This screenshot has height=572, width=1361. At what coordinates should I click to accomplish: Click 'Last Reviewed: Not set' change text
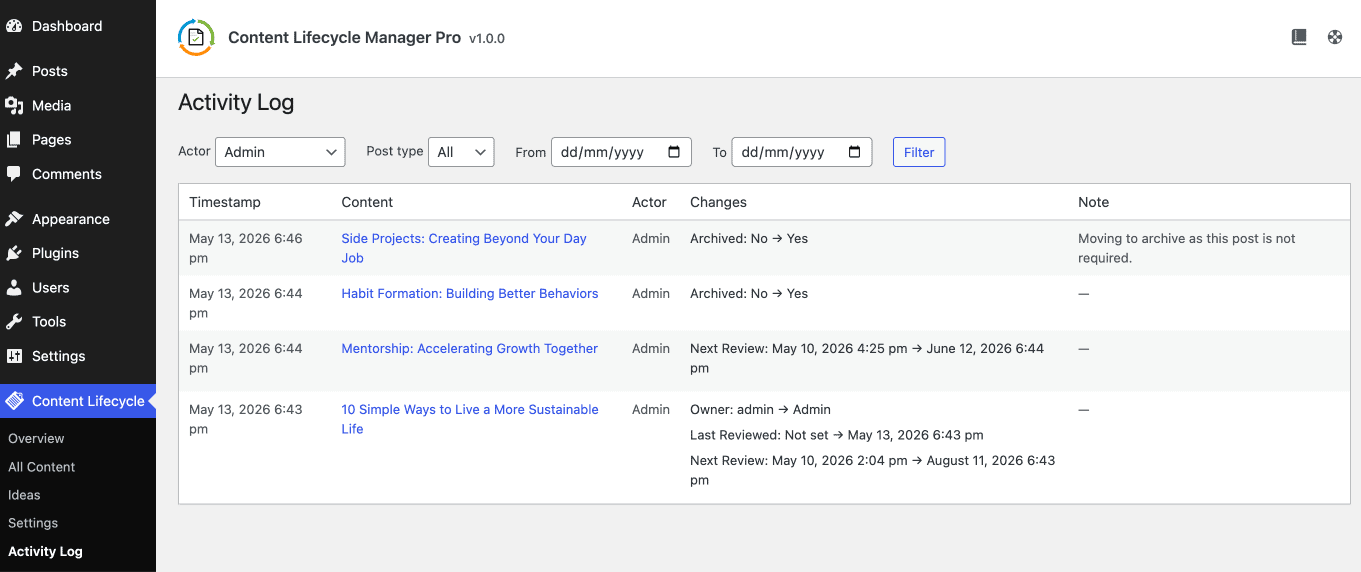point(837,435)
